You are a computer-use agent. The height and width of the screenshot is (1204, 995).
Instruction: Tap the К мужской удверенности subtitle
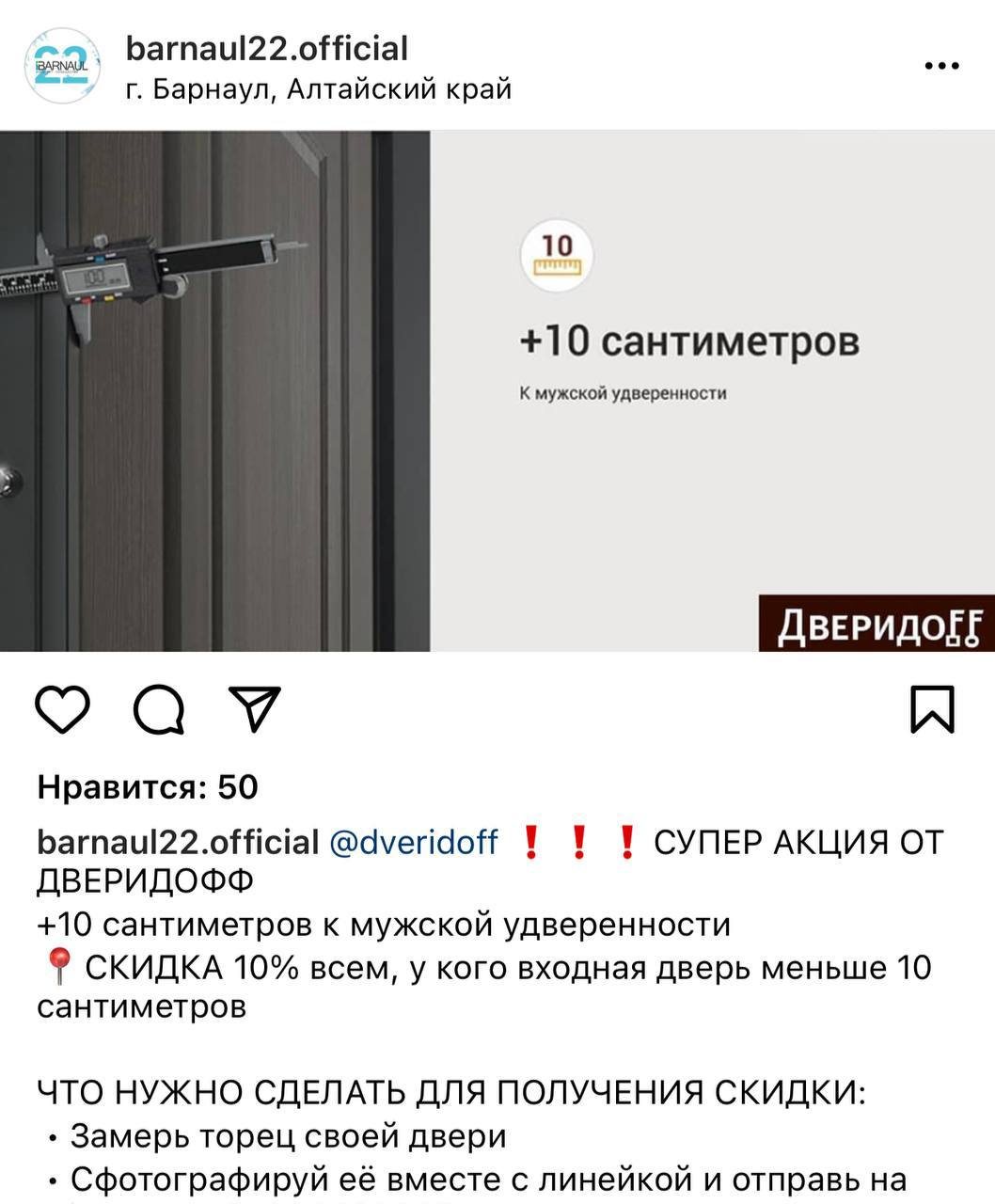click(623, 393)
